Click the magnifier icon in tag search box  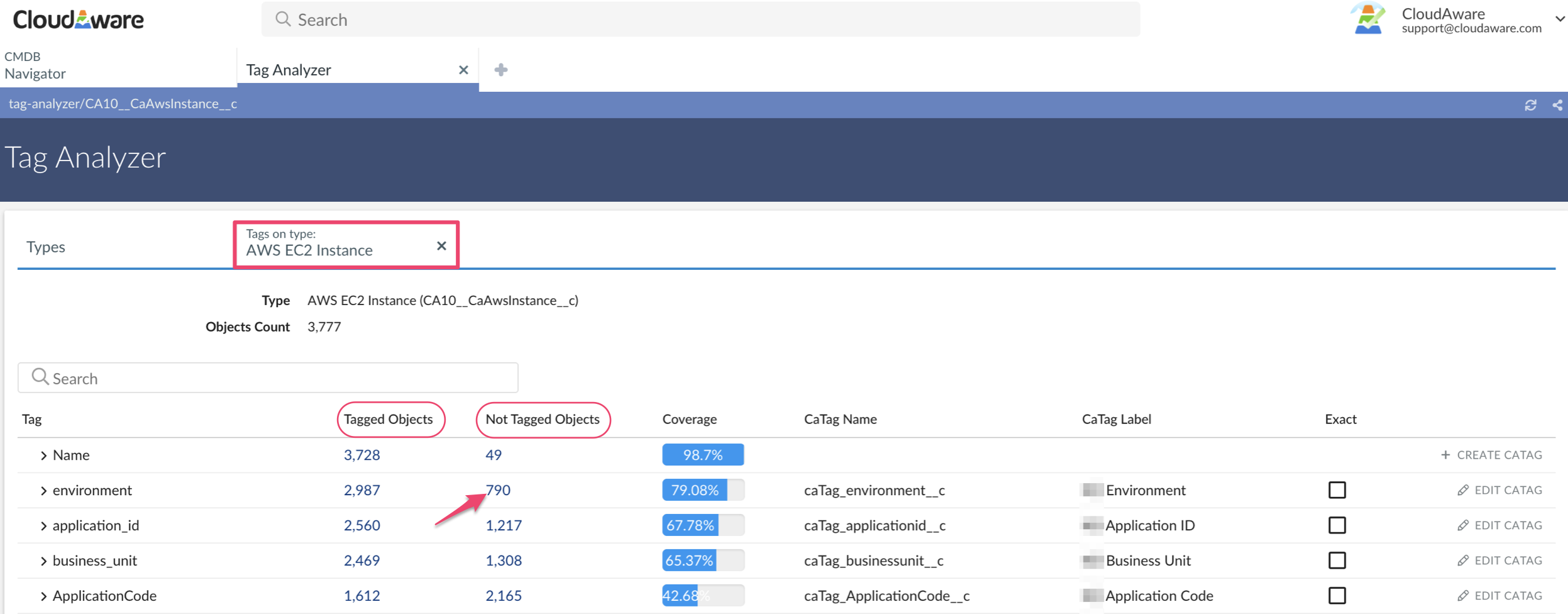[x=40, y=377]
